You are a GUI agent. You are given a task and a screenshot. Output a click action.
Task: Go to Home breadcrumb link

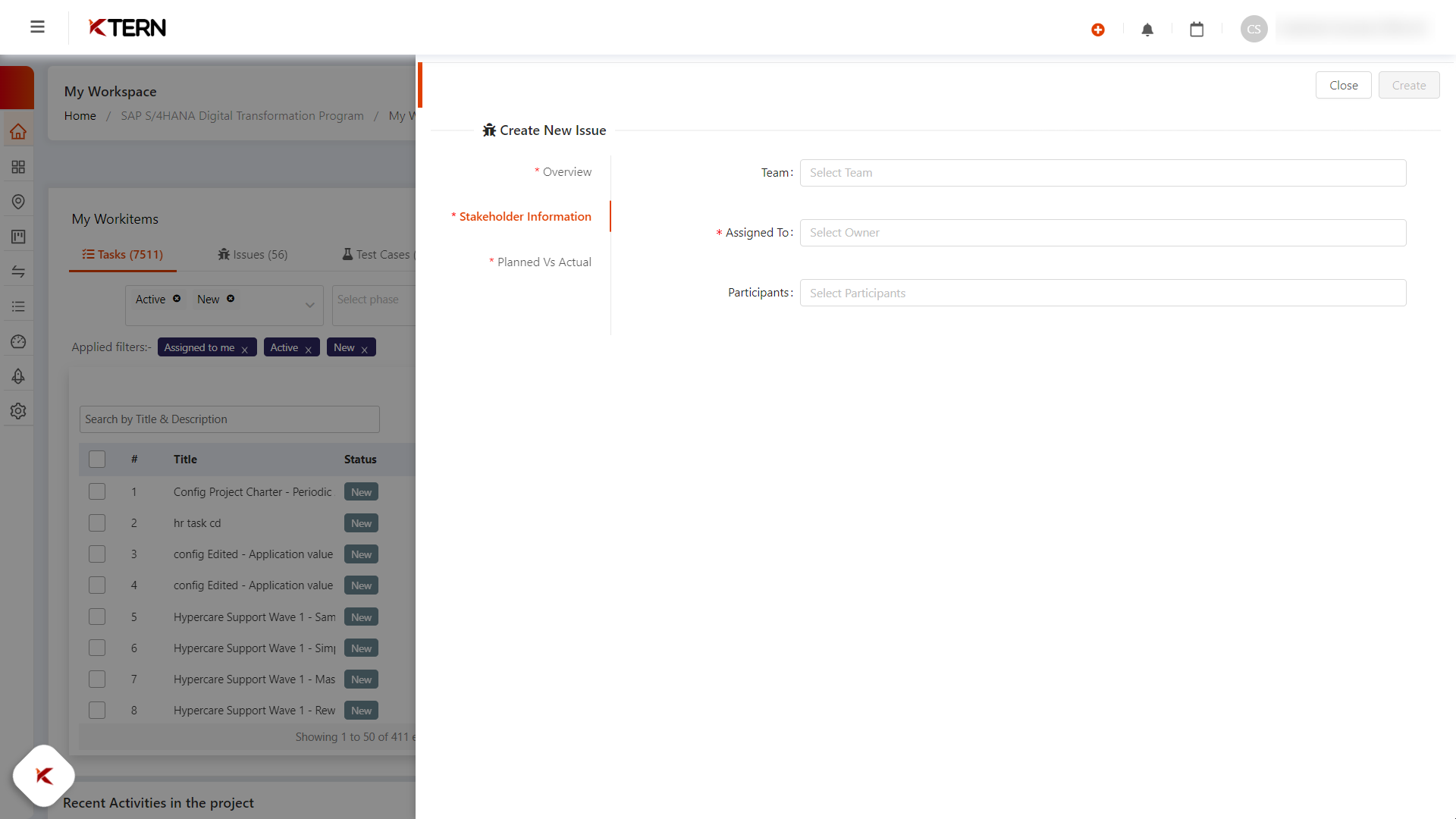click(80, 116)
